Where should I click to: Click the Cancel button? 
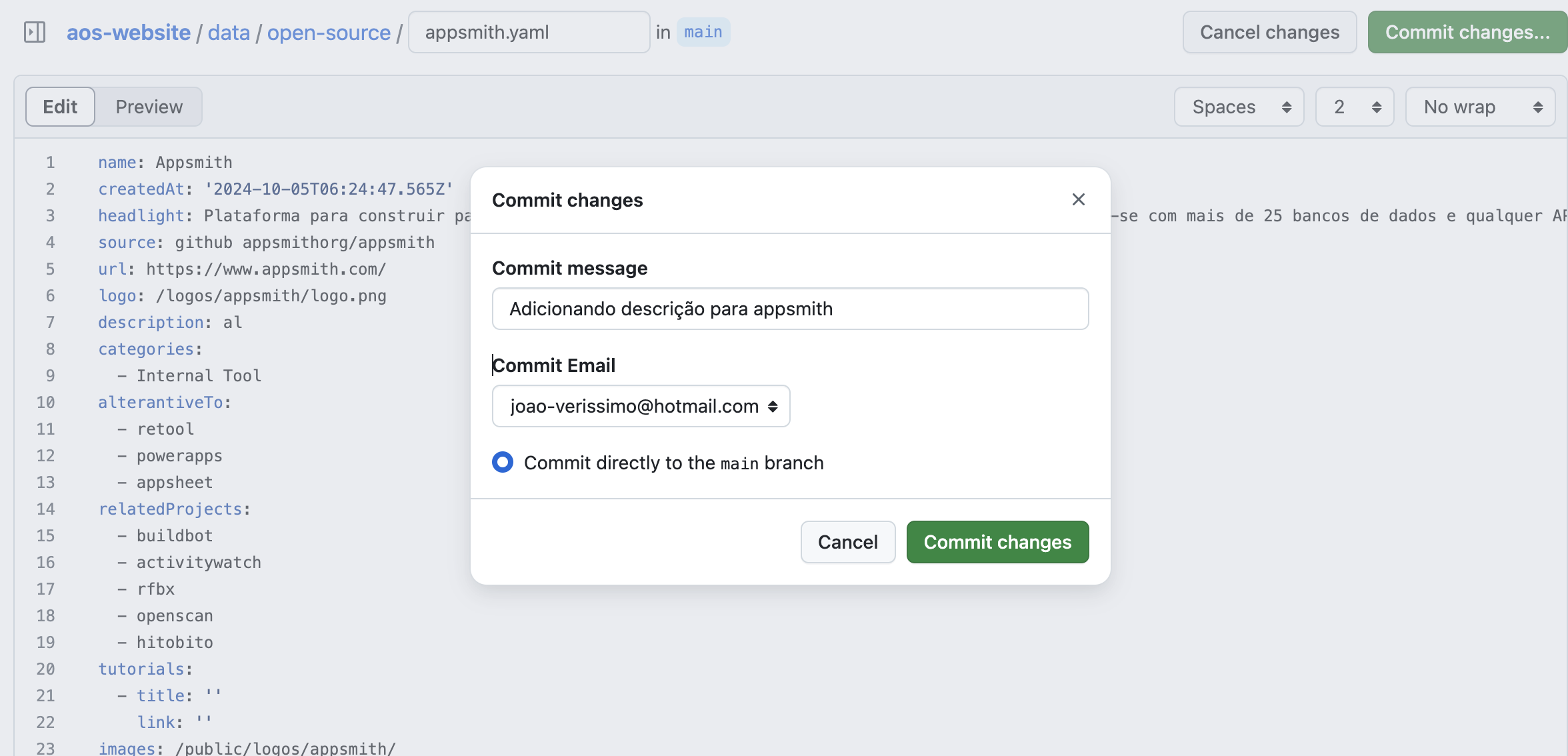point(848,541)
